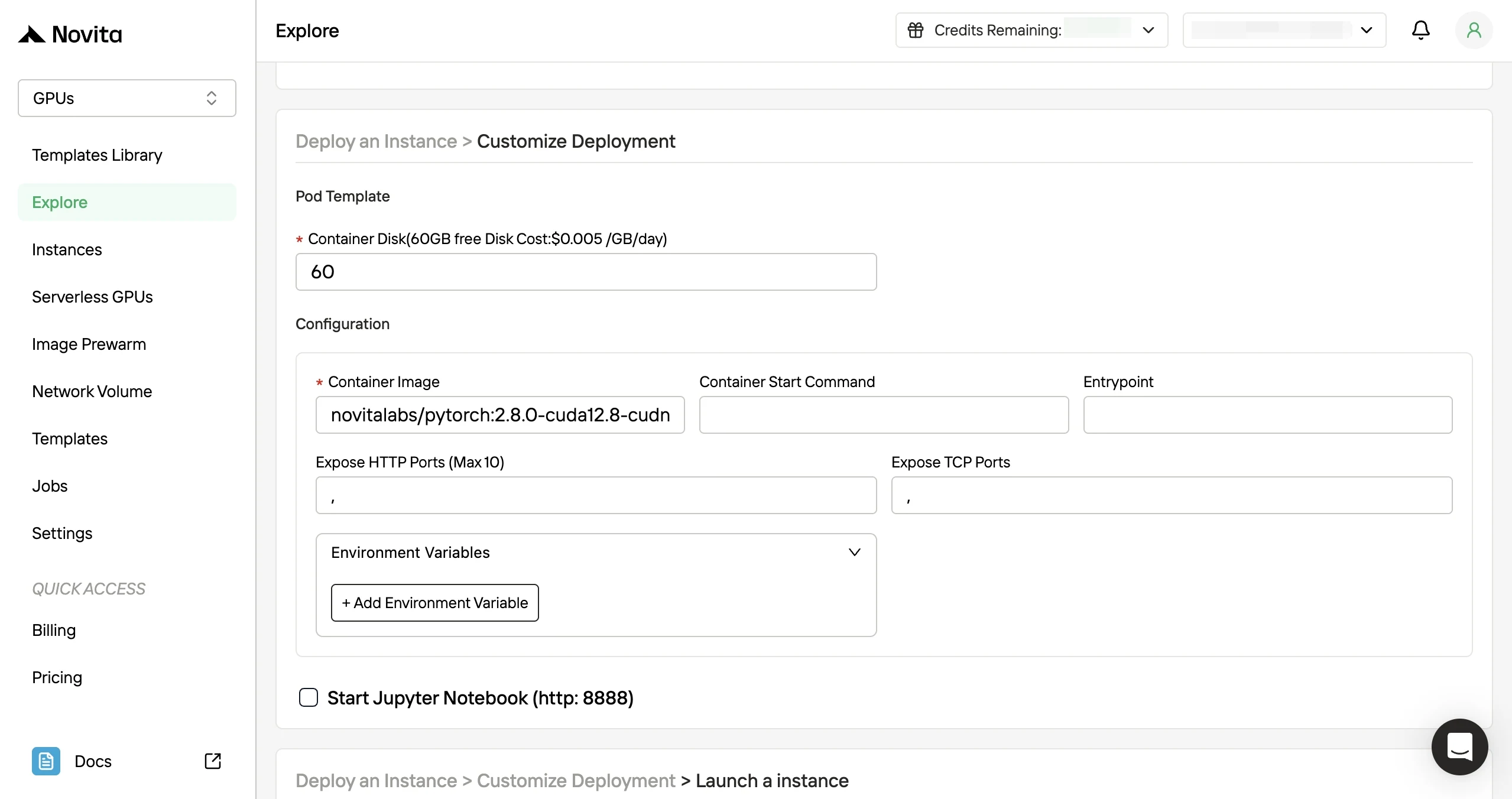
Task: Click the Explore page title
Action: click(307, 31)
